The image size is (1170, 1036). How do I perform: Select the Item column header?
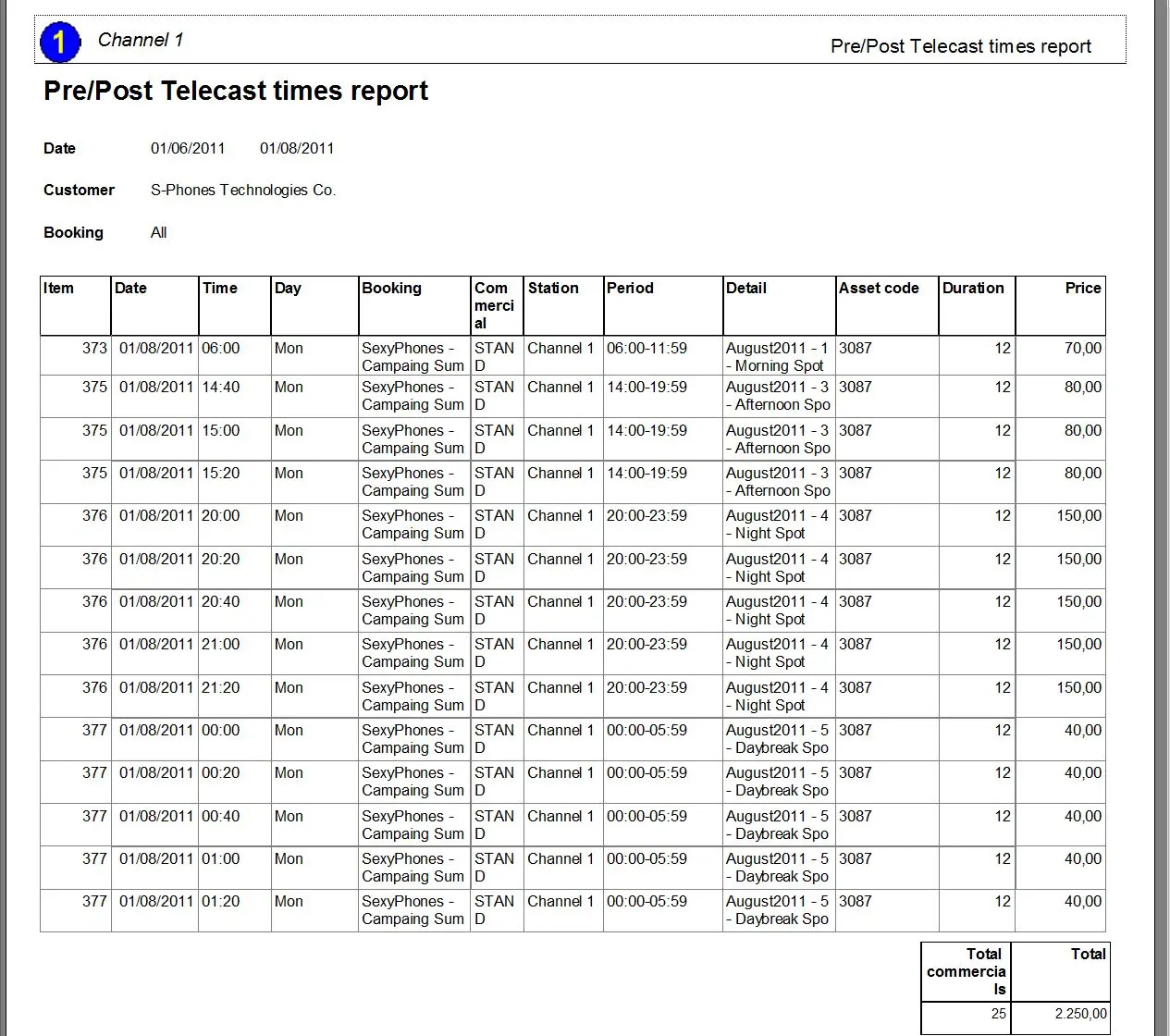click(x=59, y=288)
